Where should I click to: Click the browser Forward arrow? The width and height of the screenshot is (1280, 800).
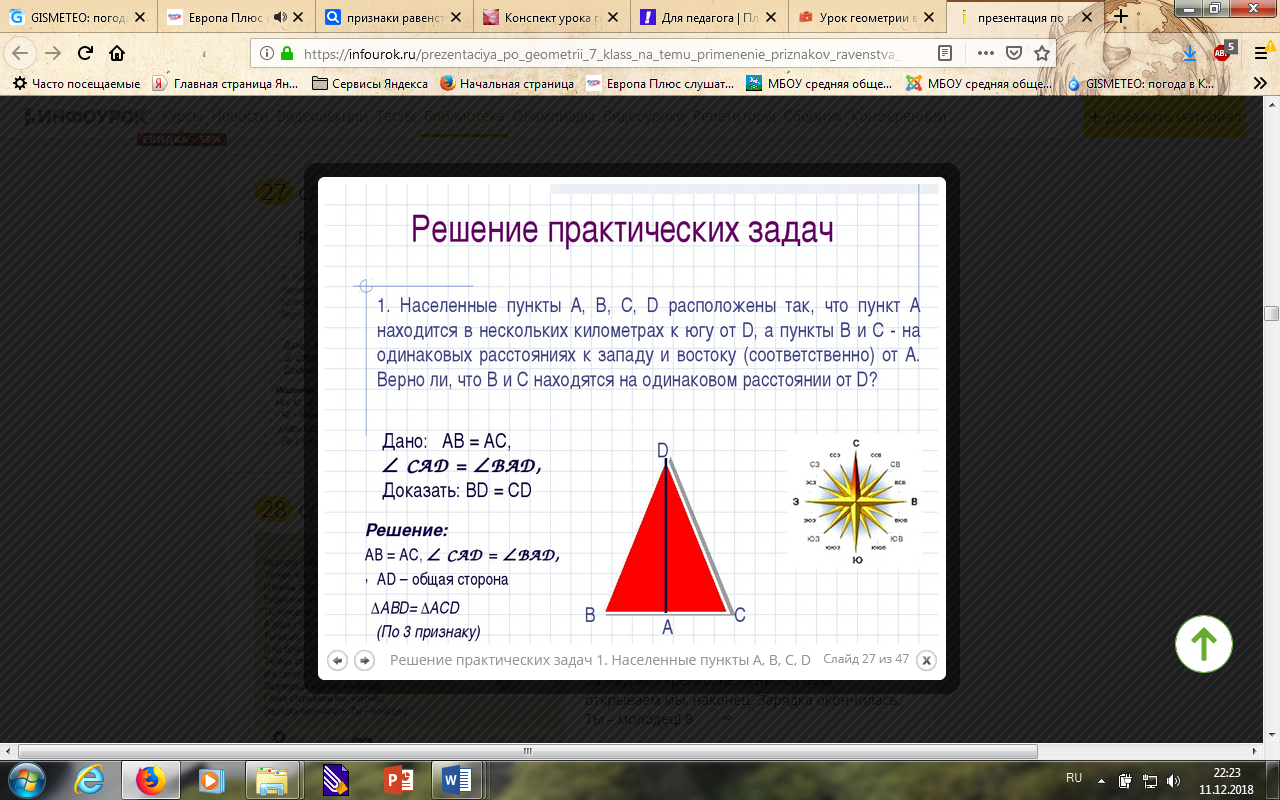pos(53,53)
